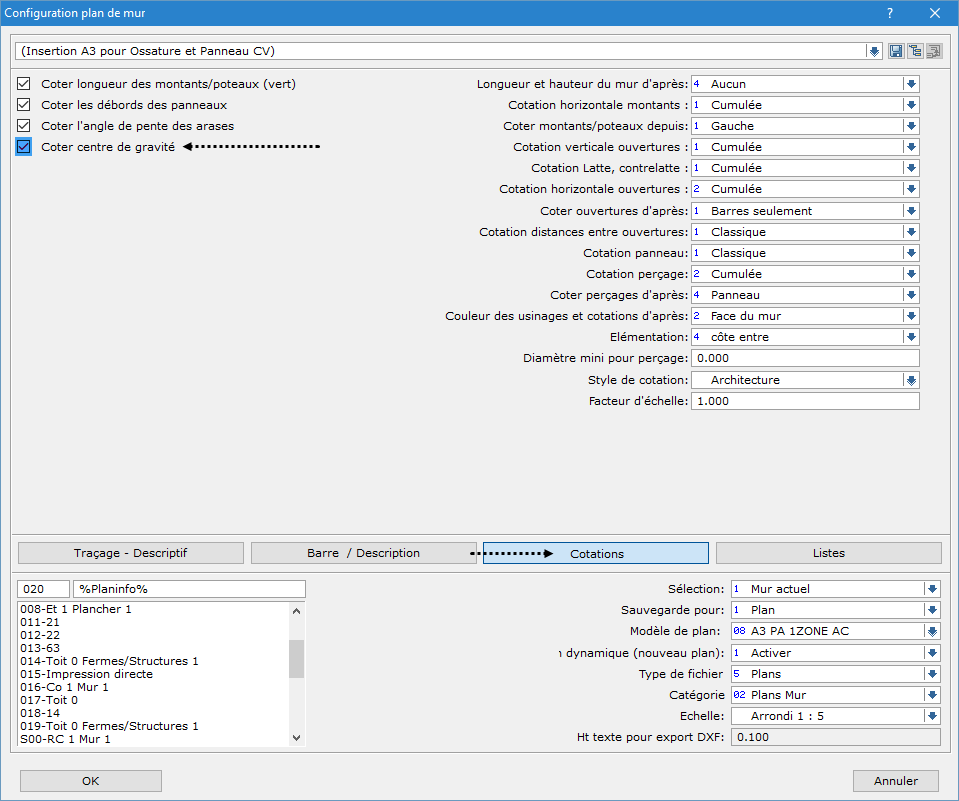The width and height of the screenshot is (959, 801).
Task: Click the Facteur d'échelle input field
Action: click(x=804, y=401)
